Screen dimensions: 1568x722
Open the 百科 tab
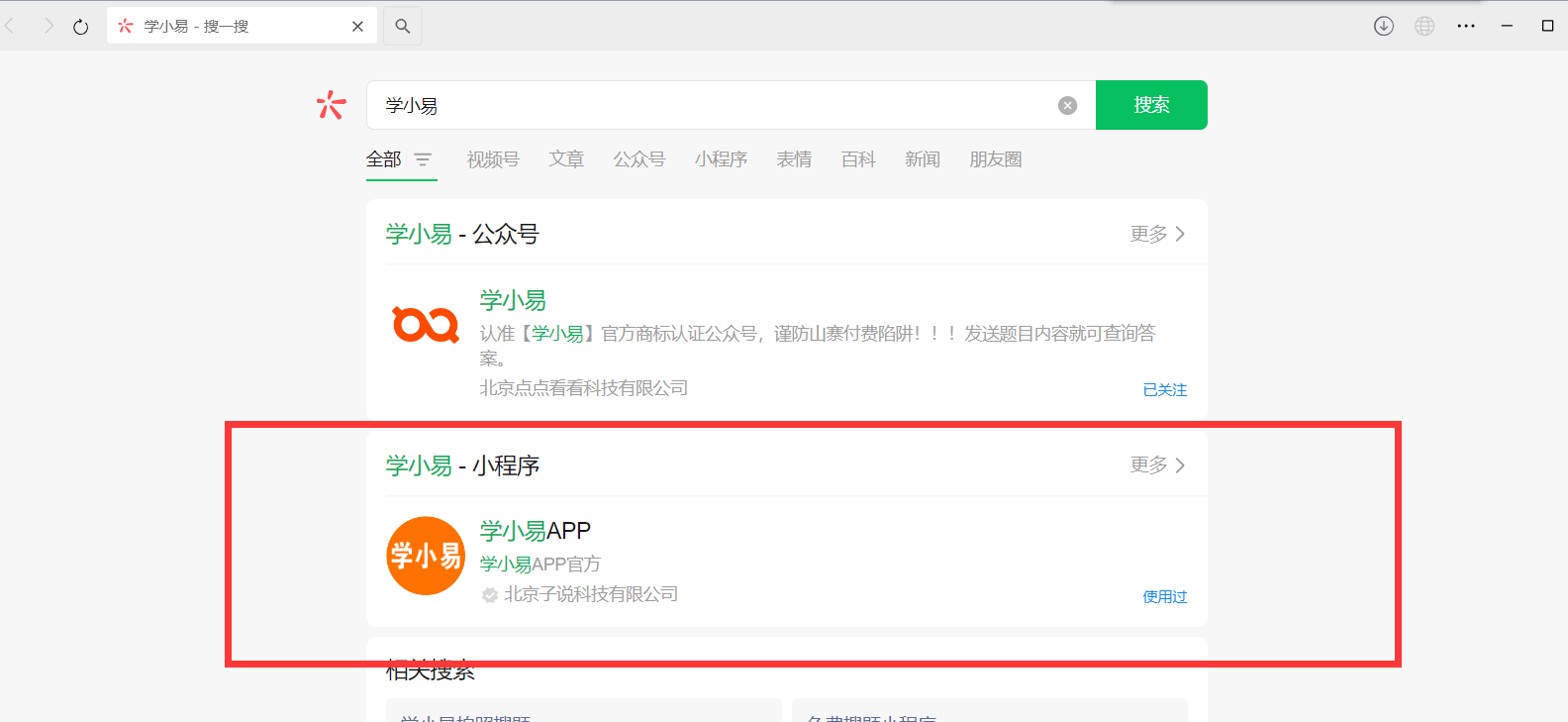[858, 159]
